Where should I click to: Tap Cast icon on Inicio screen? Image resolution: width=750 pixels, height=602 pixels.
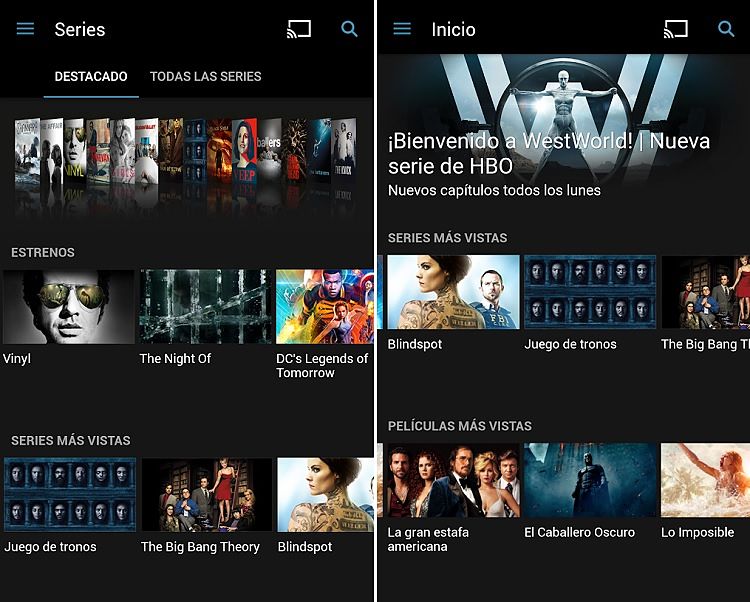point(676,29)
